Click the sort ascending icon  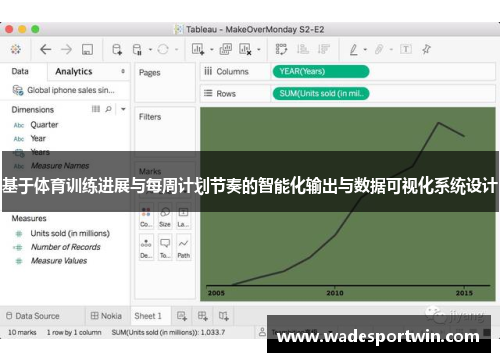coord(303,49)
